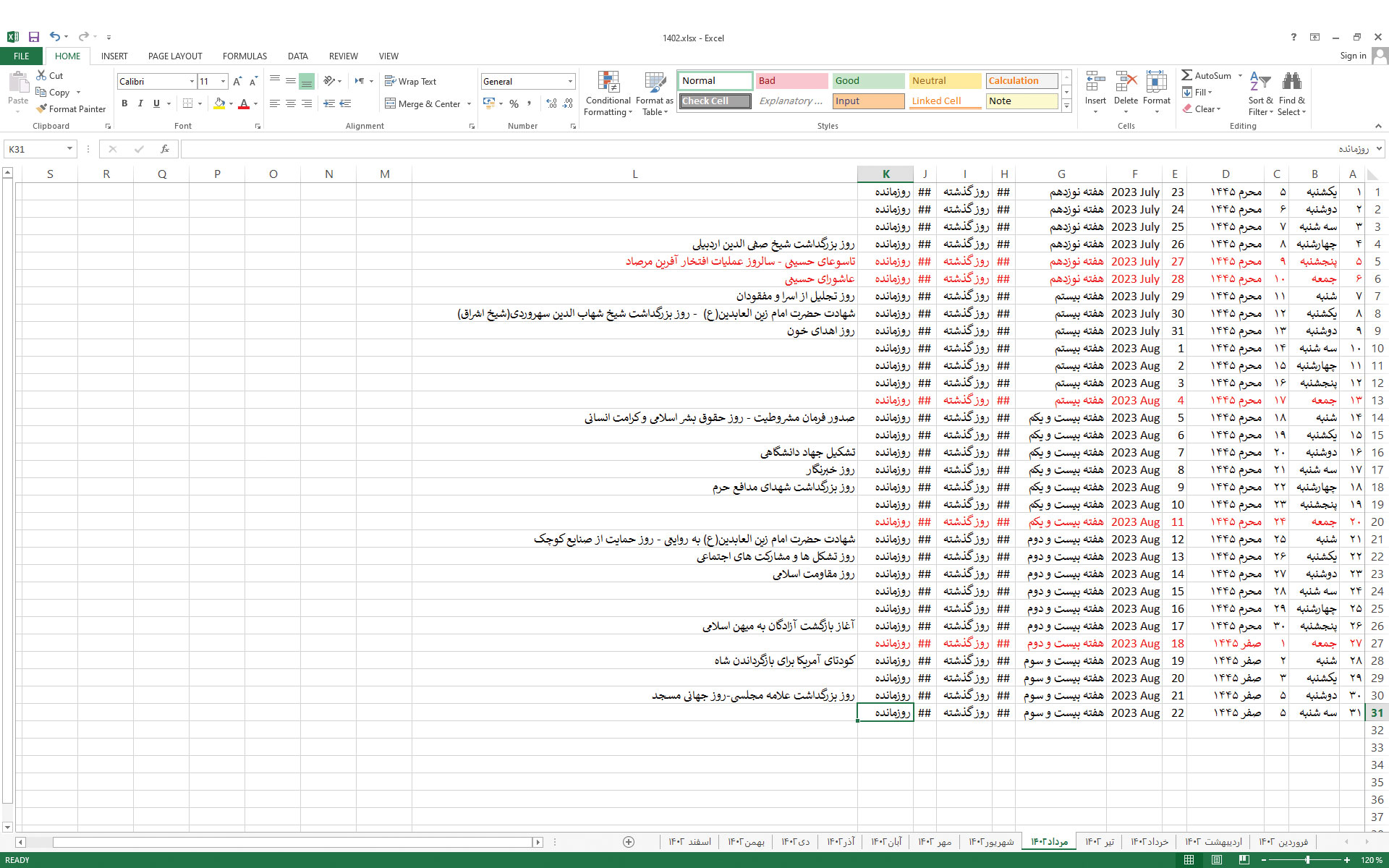The height and width of the screenshot is (868, 1389).
Task: Click the Save icon in quick access toolbar
Action: (x=34, y=37)
